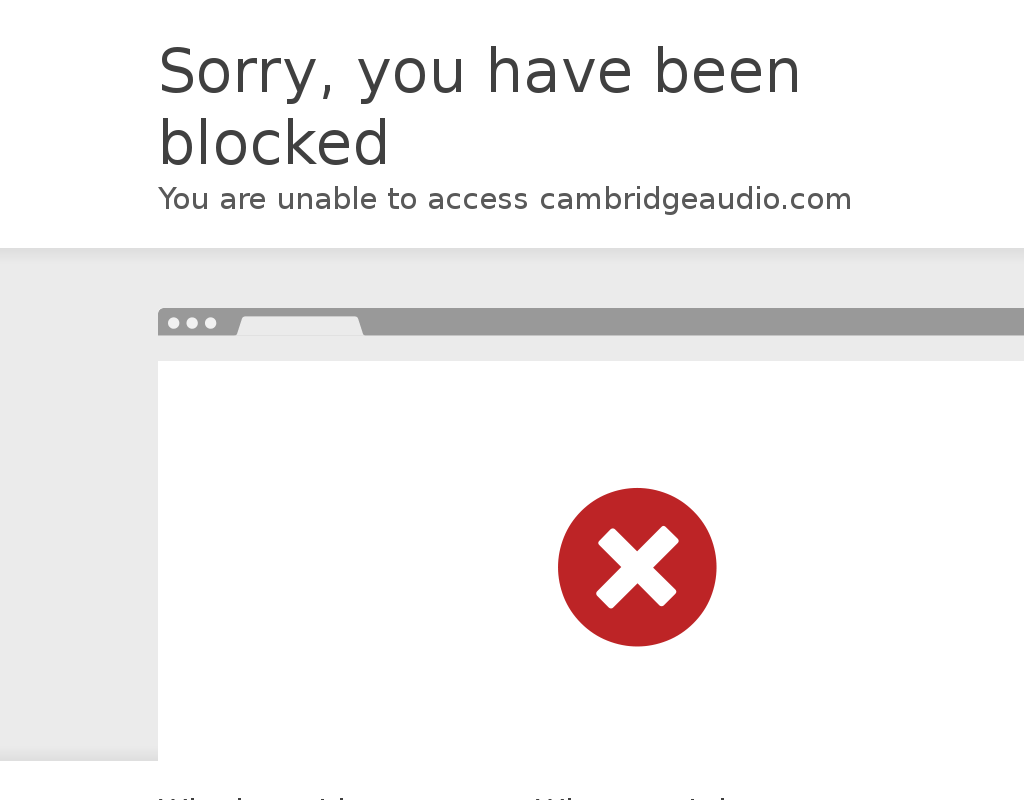Click the word "access" in the subheading
The width and height of the screenshot is (1024, 800).
coord(477,199)
